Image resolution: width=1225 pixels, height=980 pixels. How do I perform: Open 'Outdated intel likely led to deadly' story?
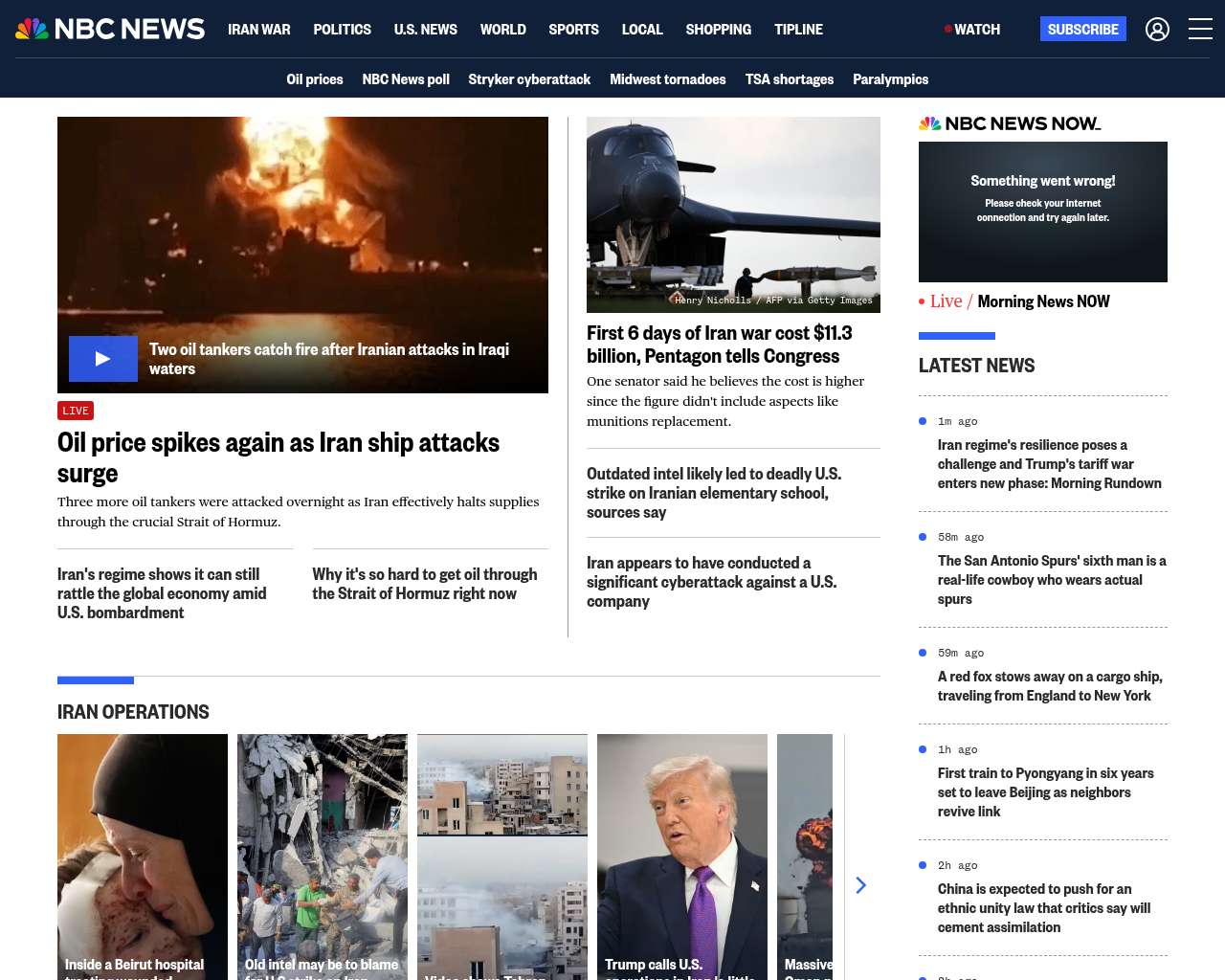[x=714, y=493]
